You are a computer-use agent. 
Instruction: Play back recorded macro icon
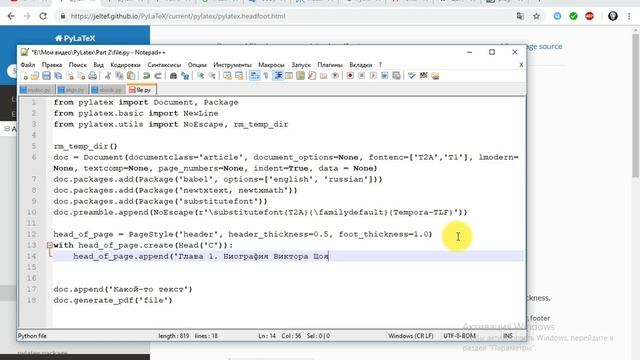tap(373, 76)
